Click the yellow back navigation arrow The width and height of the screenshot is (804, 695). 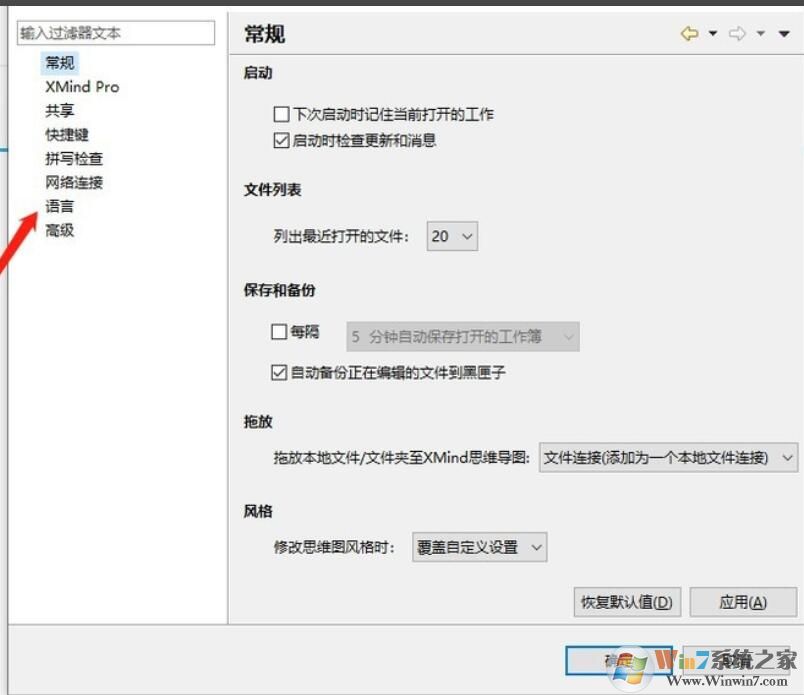pyautogui.click(x=692, y=33)
